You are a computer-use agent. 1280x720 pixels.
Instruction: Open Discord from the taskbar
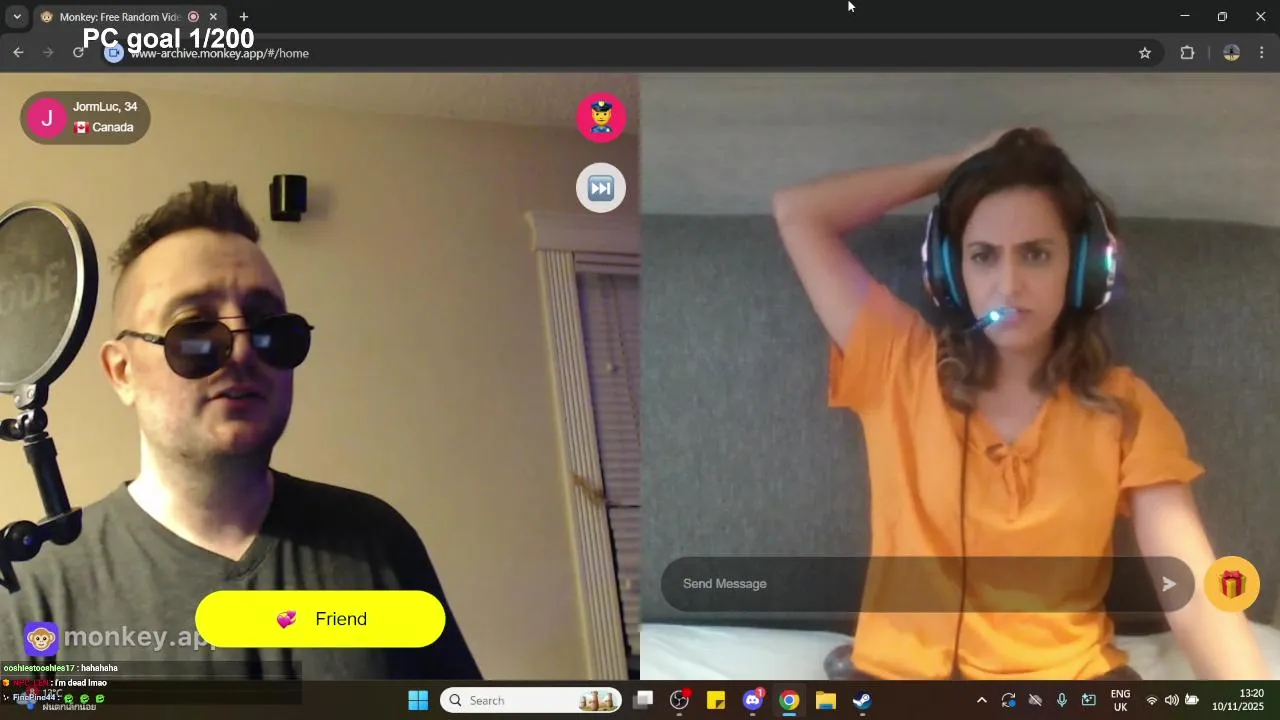(753, 700)
